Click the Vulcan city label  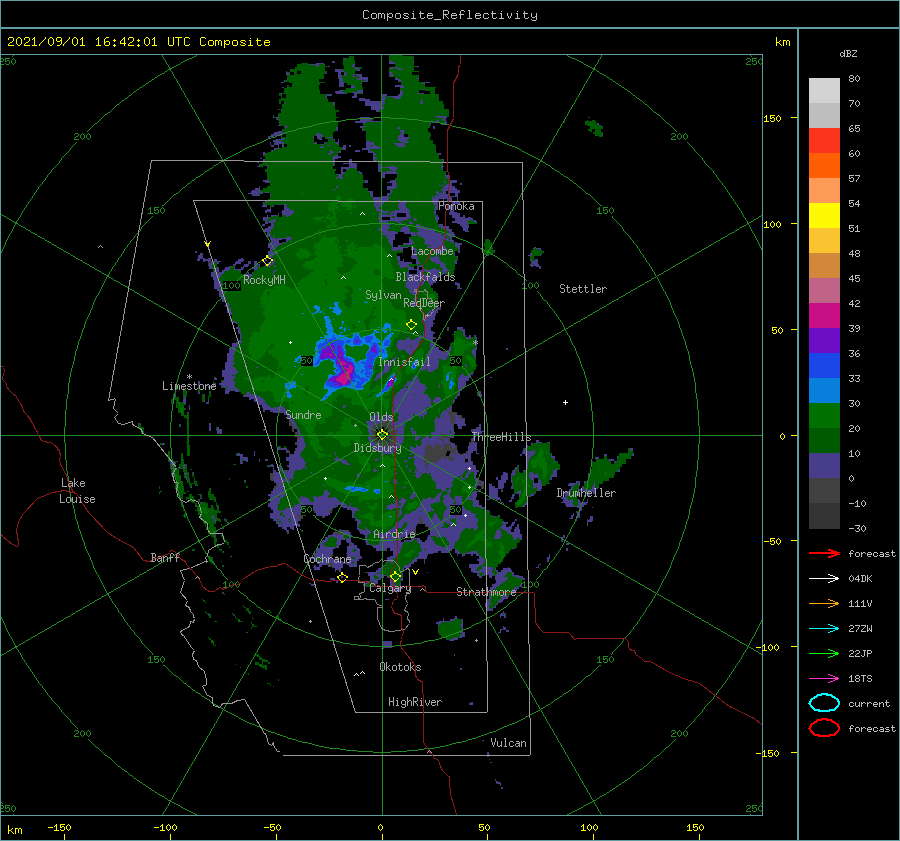pyautogui.click(x=508, y=743)
